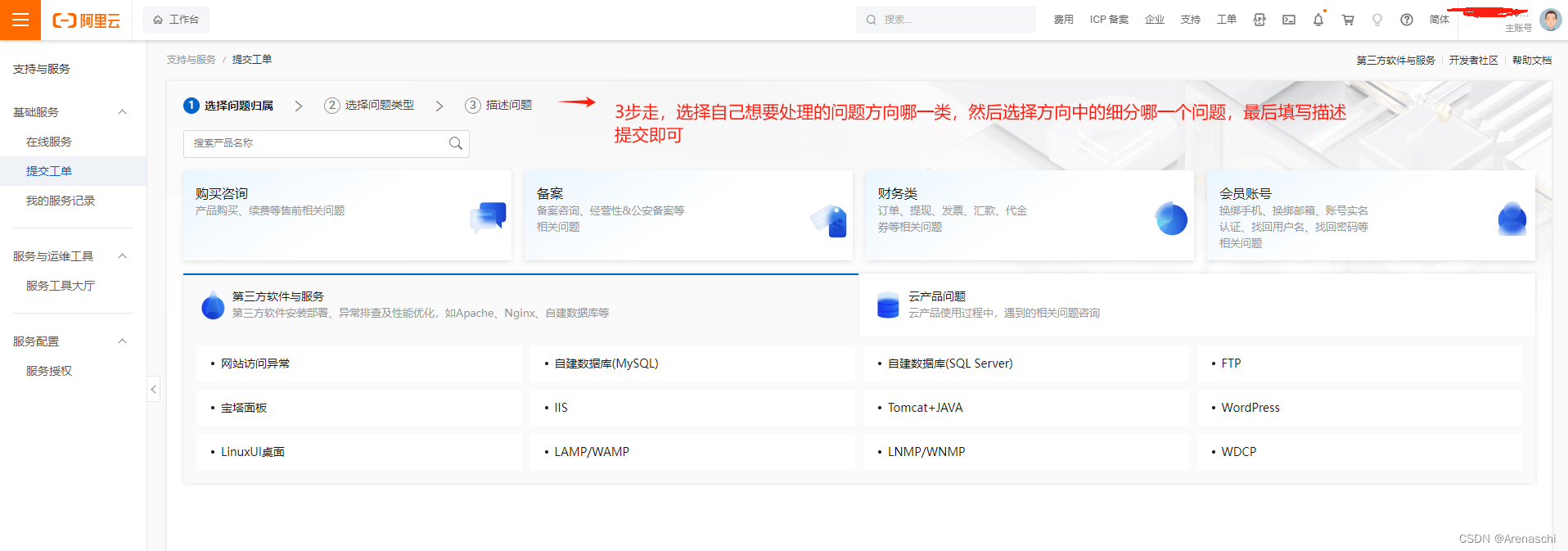1568x551 pixels.
Task: Select the FTP issue item
Action: point(1359,364)
